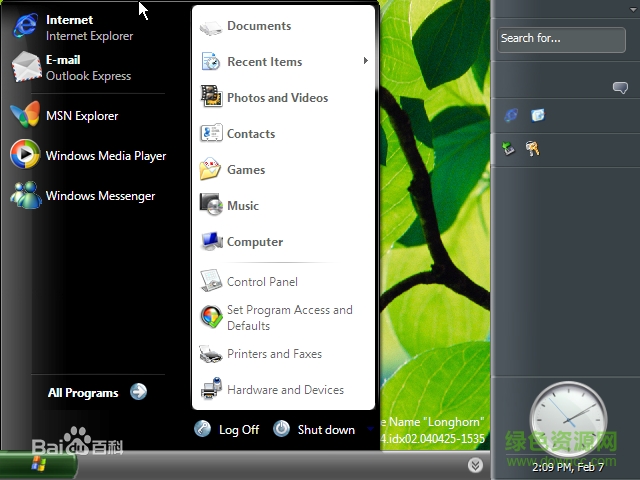Click the Start button on taskbar

tap(38, 465)
